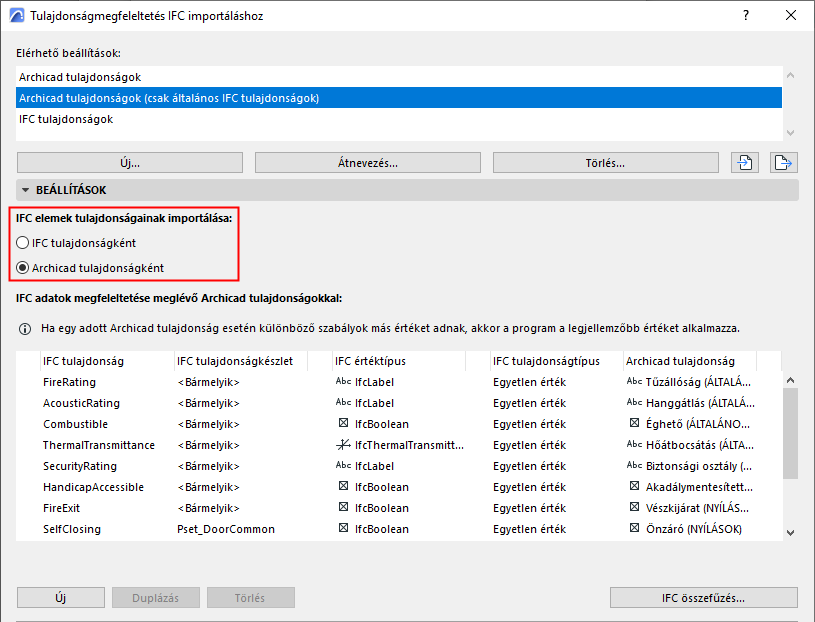Click boolean icon beside Vészkijárat property

click(634, 507)
